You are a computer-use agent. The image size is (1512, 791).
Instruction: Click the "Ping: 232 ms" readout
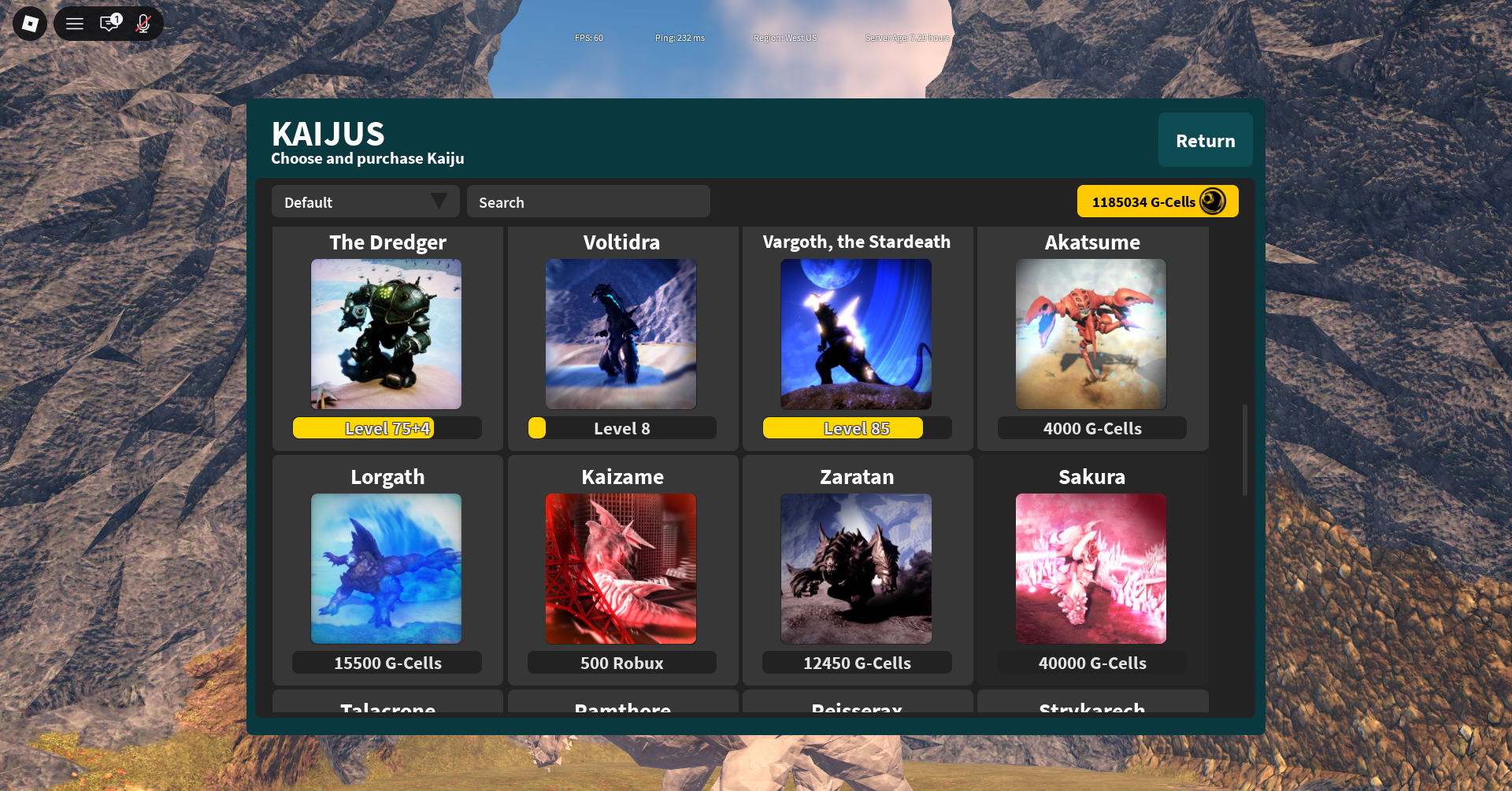click(680, 38)
